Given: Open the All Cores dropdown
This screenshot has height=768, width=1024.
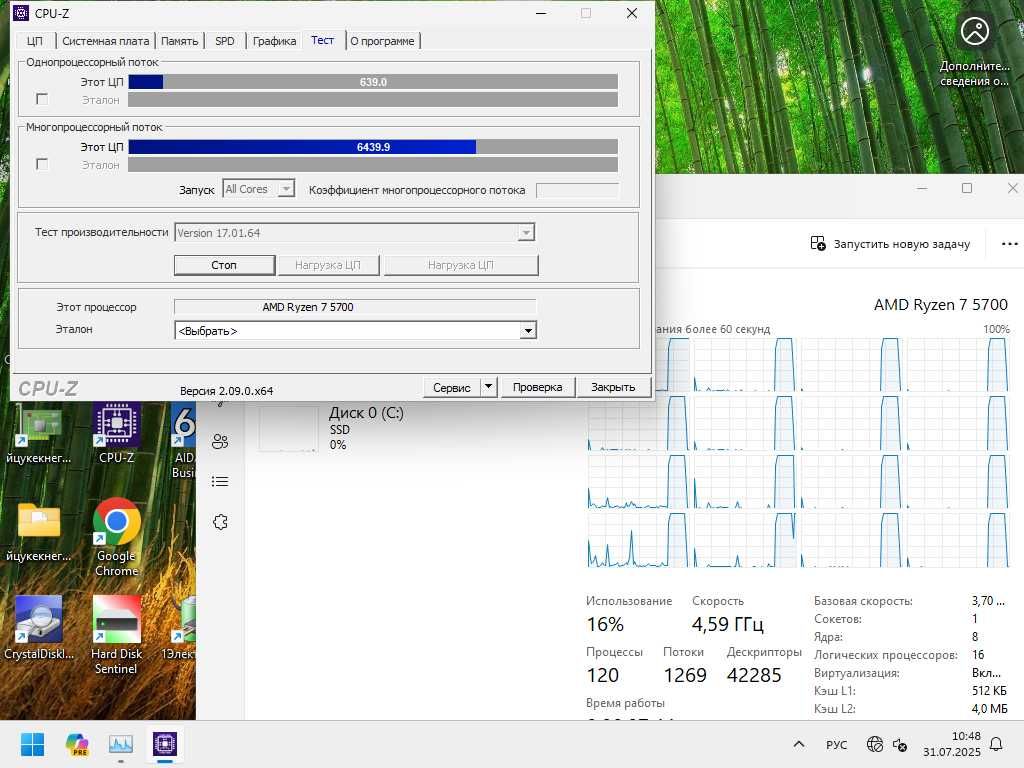Looking at the screenshot, I should pos(259,189).
